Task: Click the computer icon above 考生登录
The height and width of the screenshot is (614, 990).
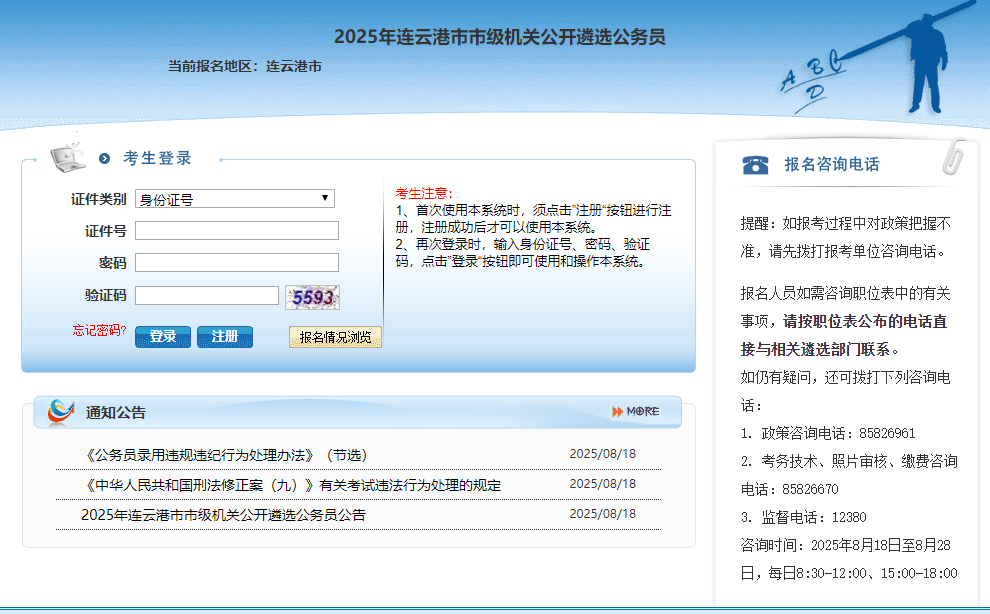Action: point(68,153)
